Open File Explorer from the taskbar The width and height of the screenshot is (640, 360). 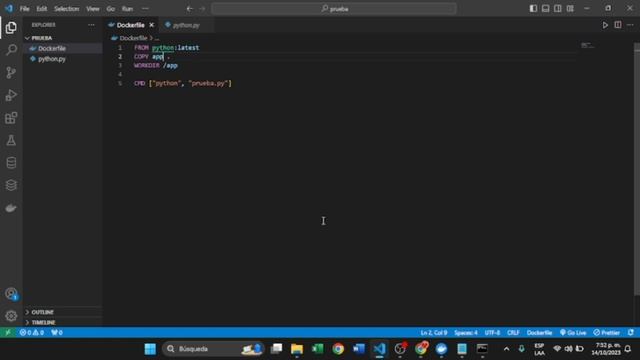(297, 349)
